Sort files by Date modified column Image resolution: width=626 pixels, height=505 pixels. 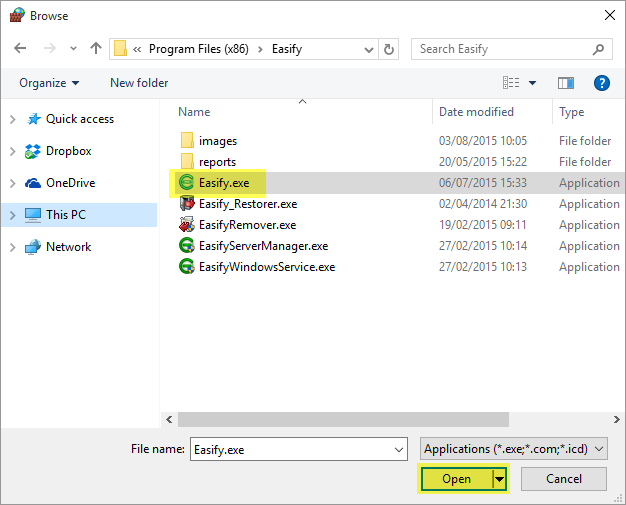click(476, 112)
